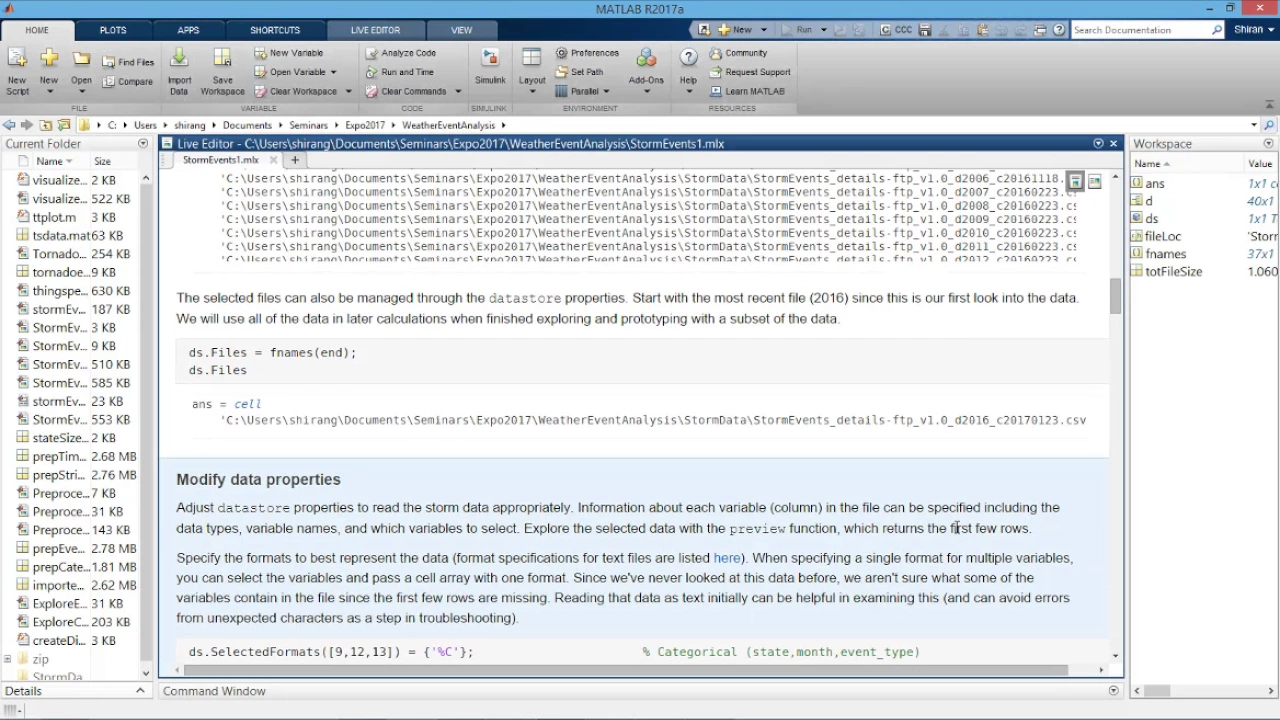This screenshot has height=720, width=1280.
Task: Open the Add-Ons dropdown
Action: 646,92
